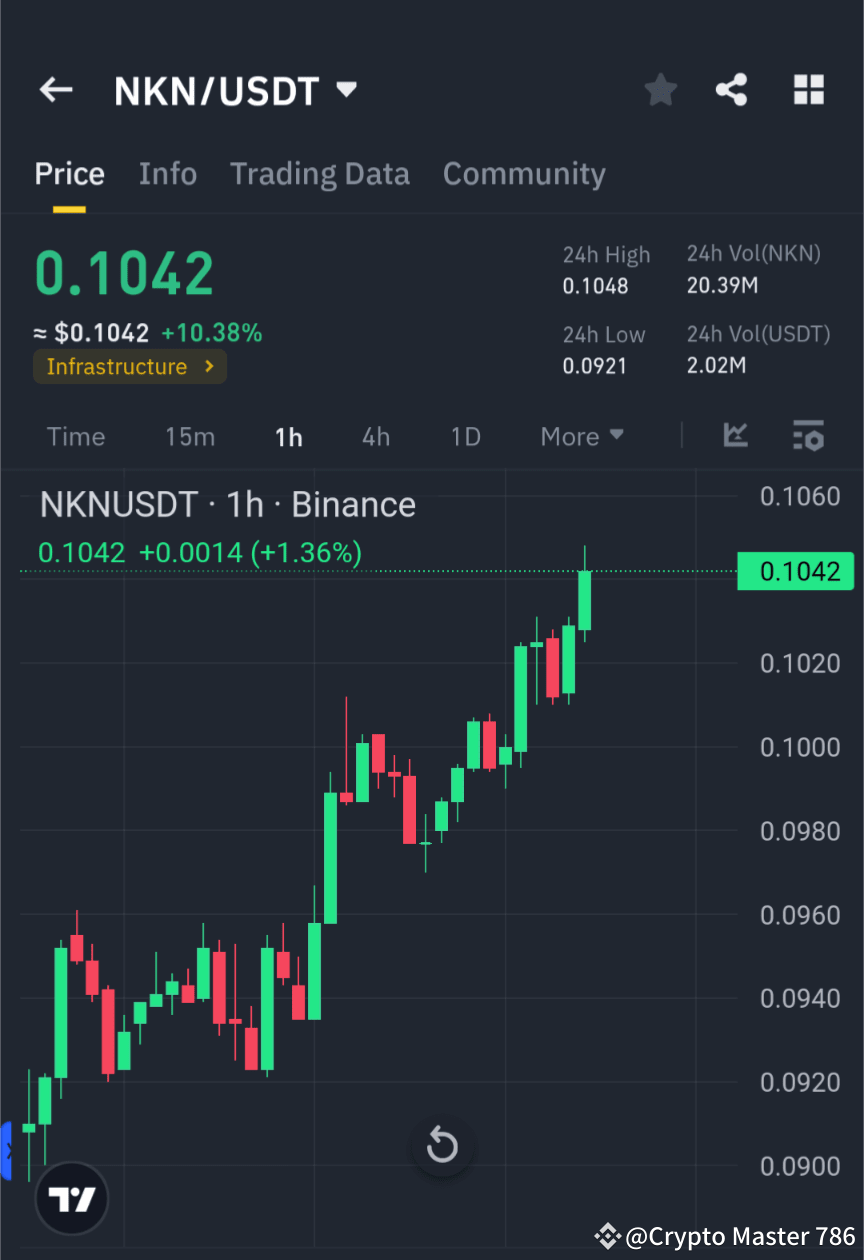Viewport: 864px width, 1260px height.
Task: Tap the TradingView logo on the chart
Action: [x=71, y=1197]
